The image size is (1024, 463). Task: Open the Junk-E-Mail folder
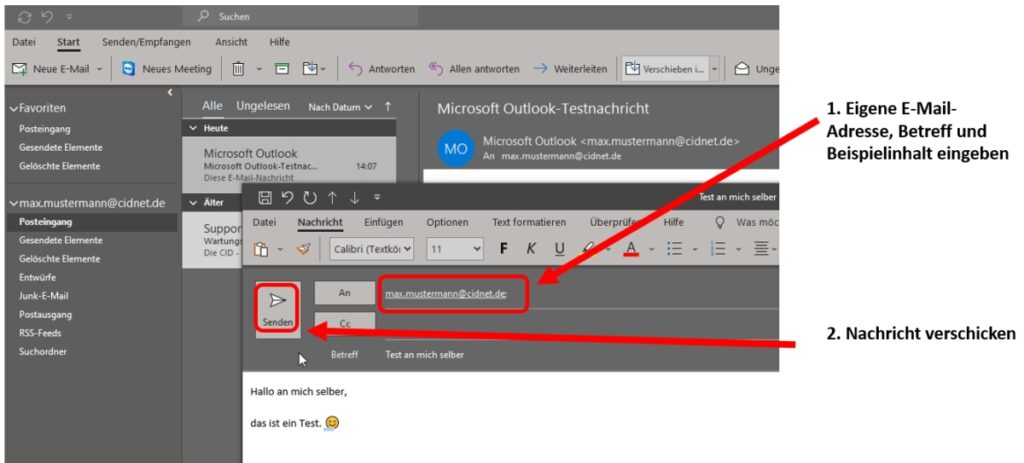(44, 296)
